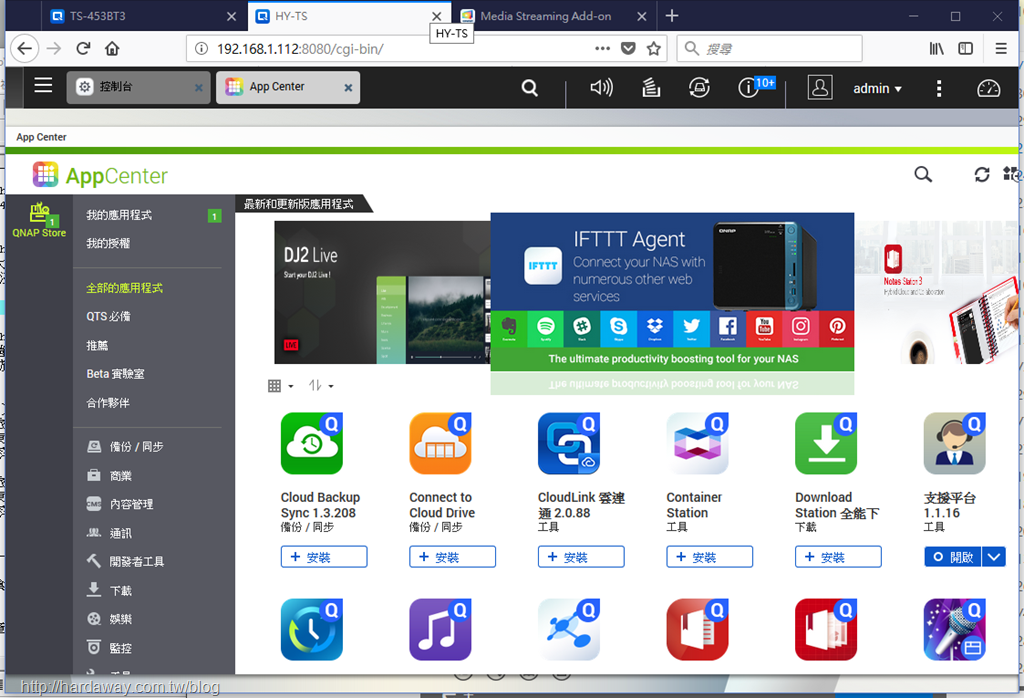
Task: Switch to TS-453BT3 browser tab
Action: (x=144, y=16)
